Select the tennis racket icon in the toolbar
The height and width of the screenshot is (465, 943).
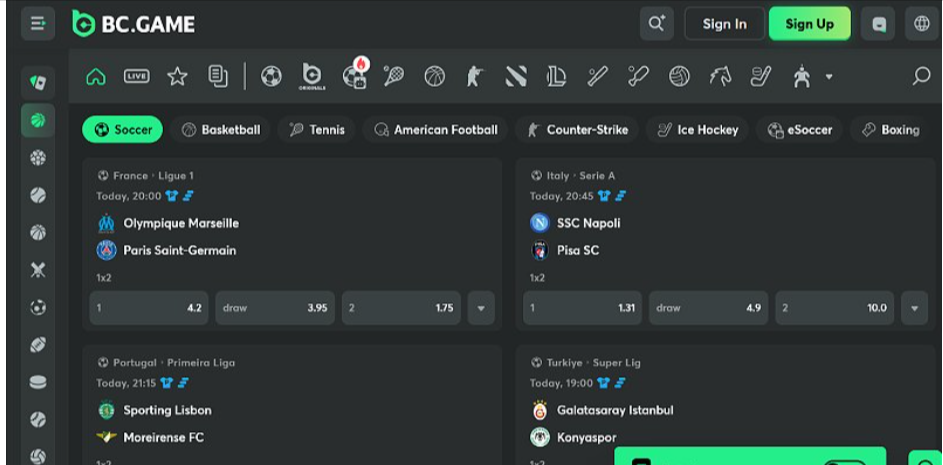(394, 77)
